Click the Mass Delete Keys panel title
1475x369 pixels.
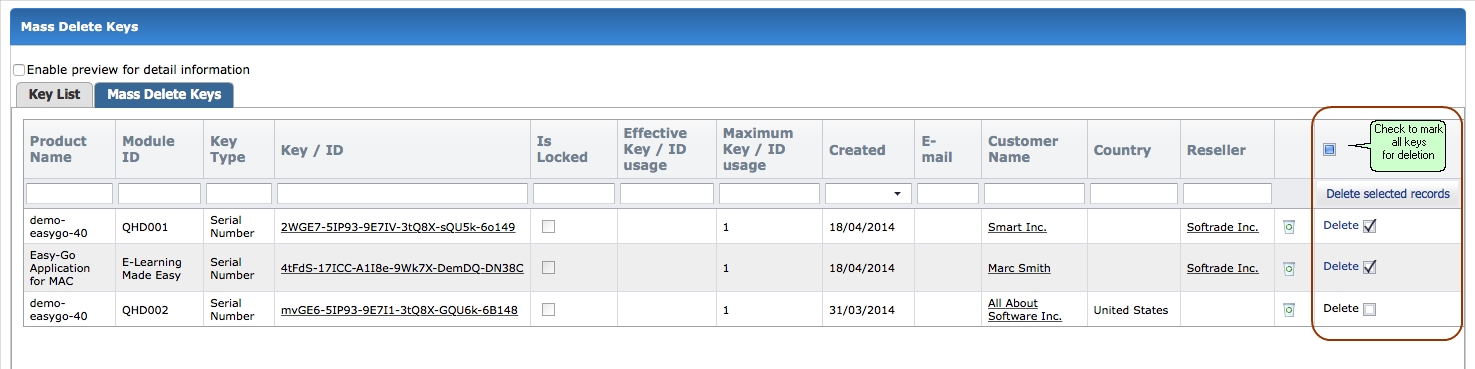click(x=79, y=27)
